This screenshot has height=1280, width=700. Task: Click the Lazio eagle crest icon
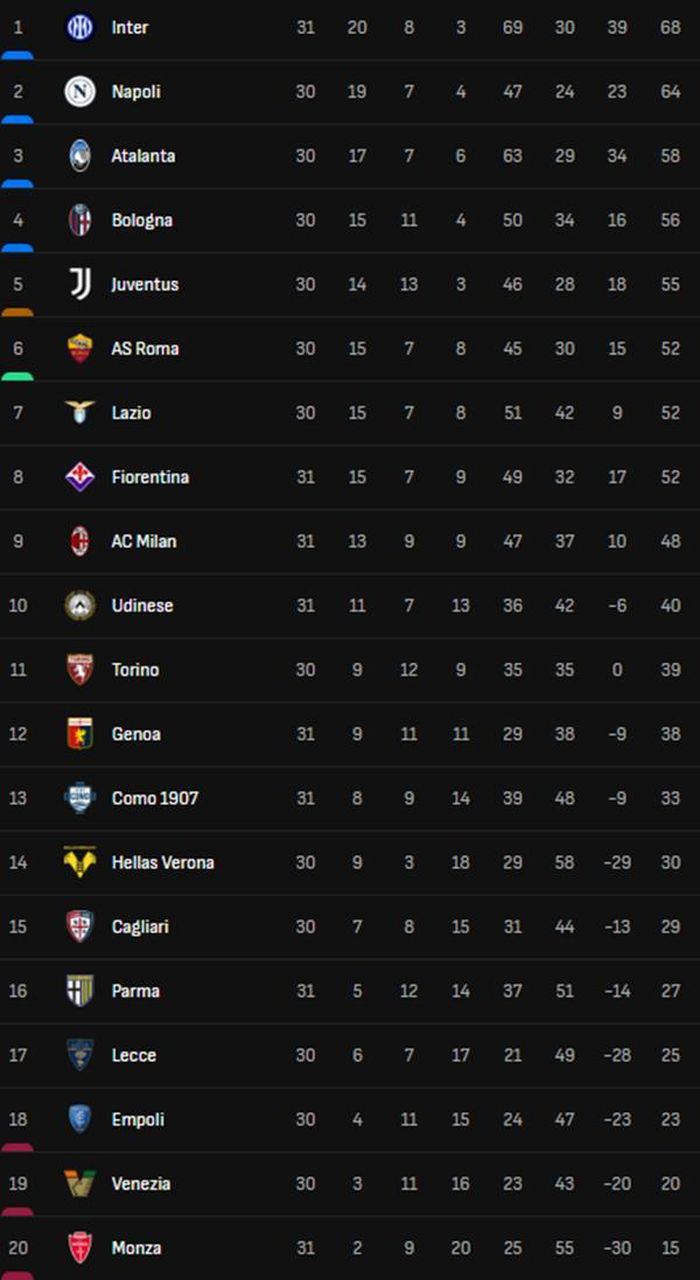coord(80,412)
